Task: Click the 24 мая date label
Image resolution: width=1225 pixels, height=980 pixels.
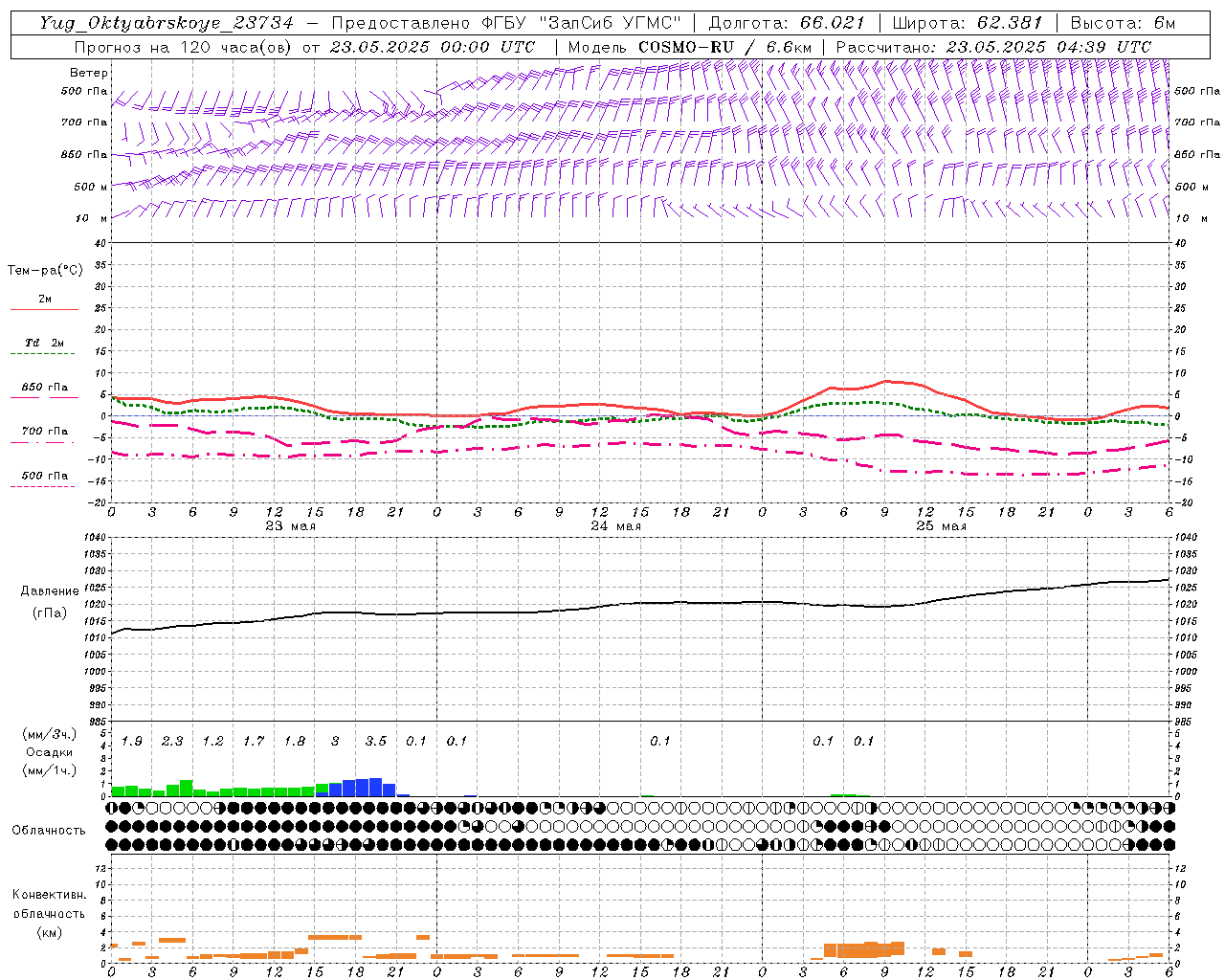Action: [x=615, y=526]
